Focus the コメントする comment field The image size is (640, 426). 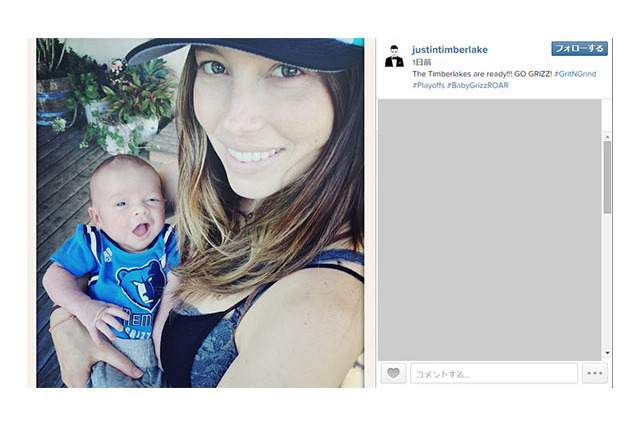pyautogui.click(x=494, y=373)
